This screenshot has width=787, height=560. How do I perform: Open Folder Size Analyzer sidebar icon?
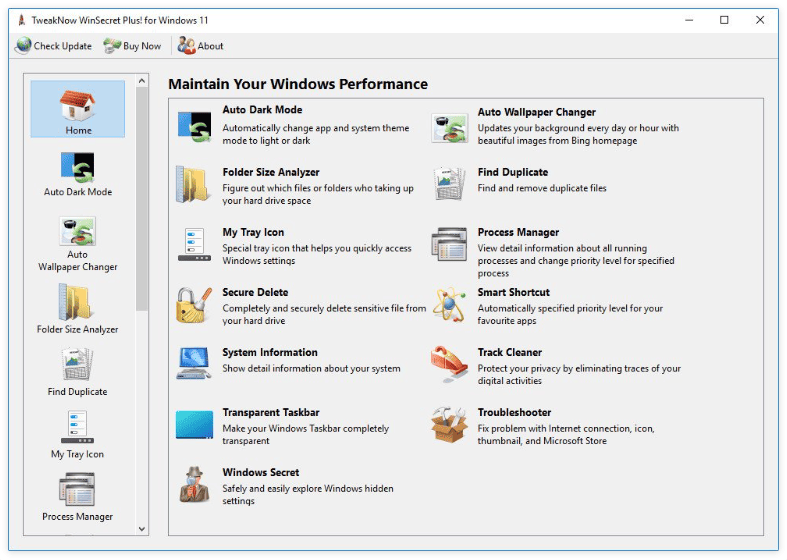pos(77,302)
